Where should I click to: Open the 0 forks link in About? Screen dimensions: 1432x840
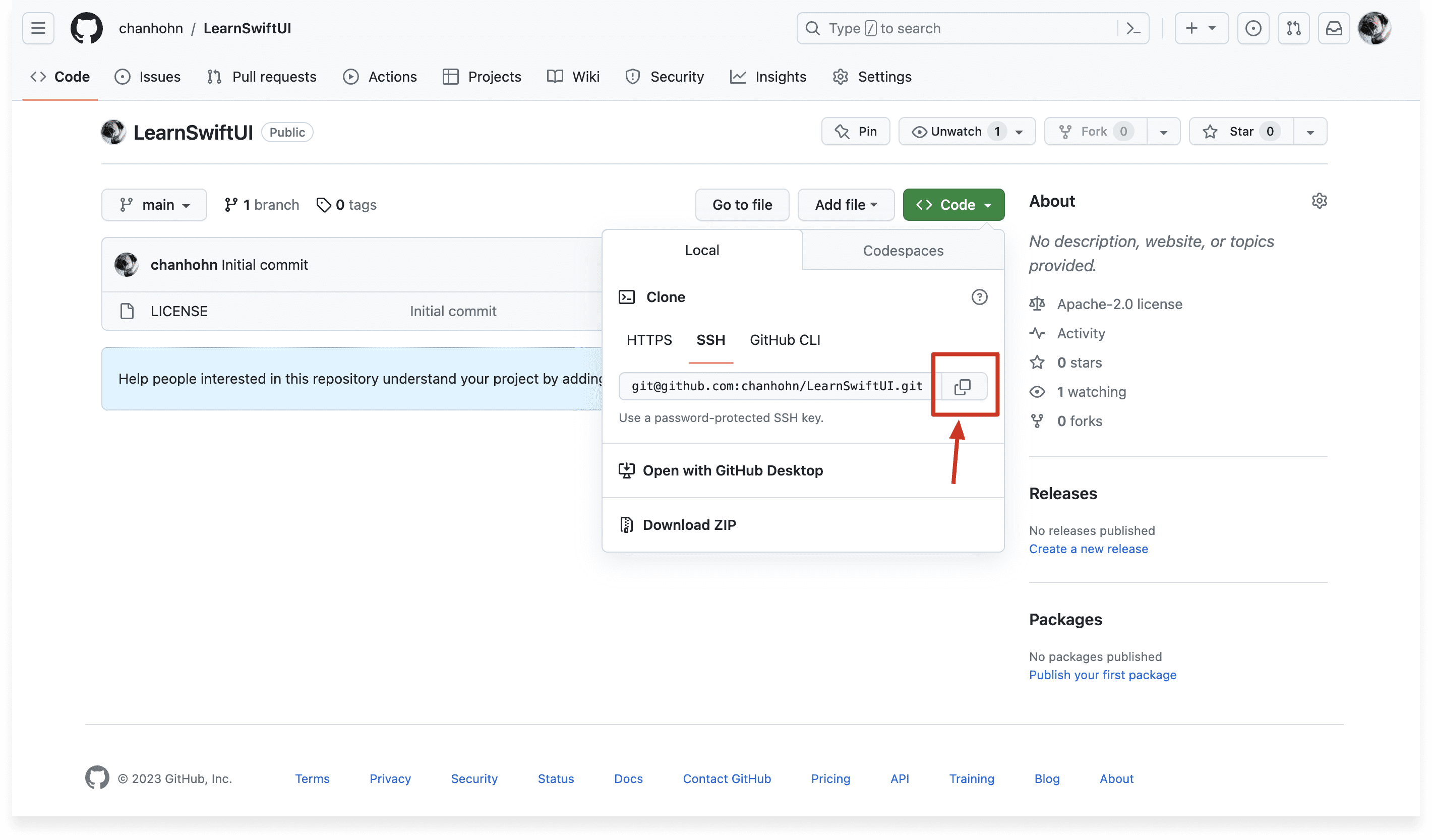(x=1079, y=421)
